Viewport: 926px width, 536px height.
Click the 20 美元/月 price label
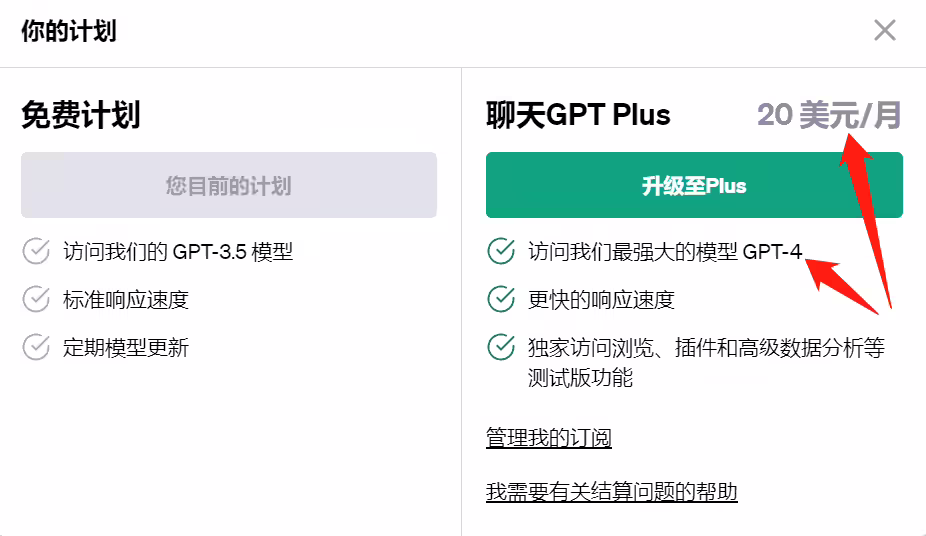[x=829, y=115]
